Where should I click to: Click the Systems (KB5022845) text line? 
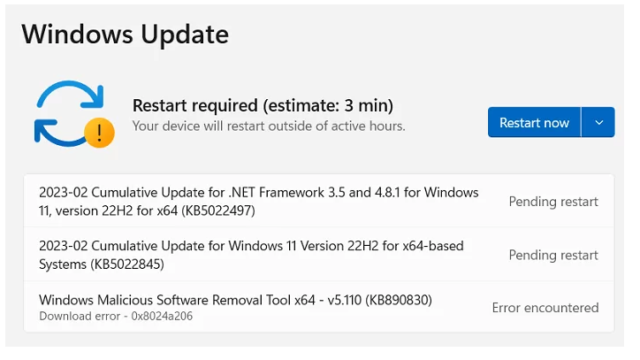pyautogui.click(x=102, y=264)
